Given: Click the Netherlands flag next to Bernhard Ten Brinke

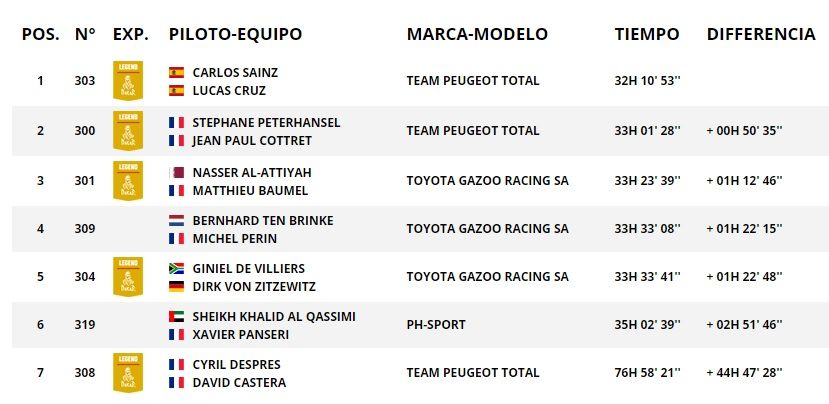Looking at the screenshot, I should pyautogui.click(x=177, y=220).
